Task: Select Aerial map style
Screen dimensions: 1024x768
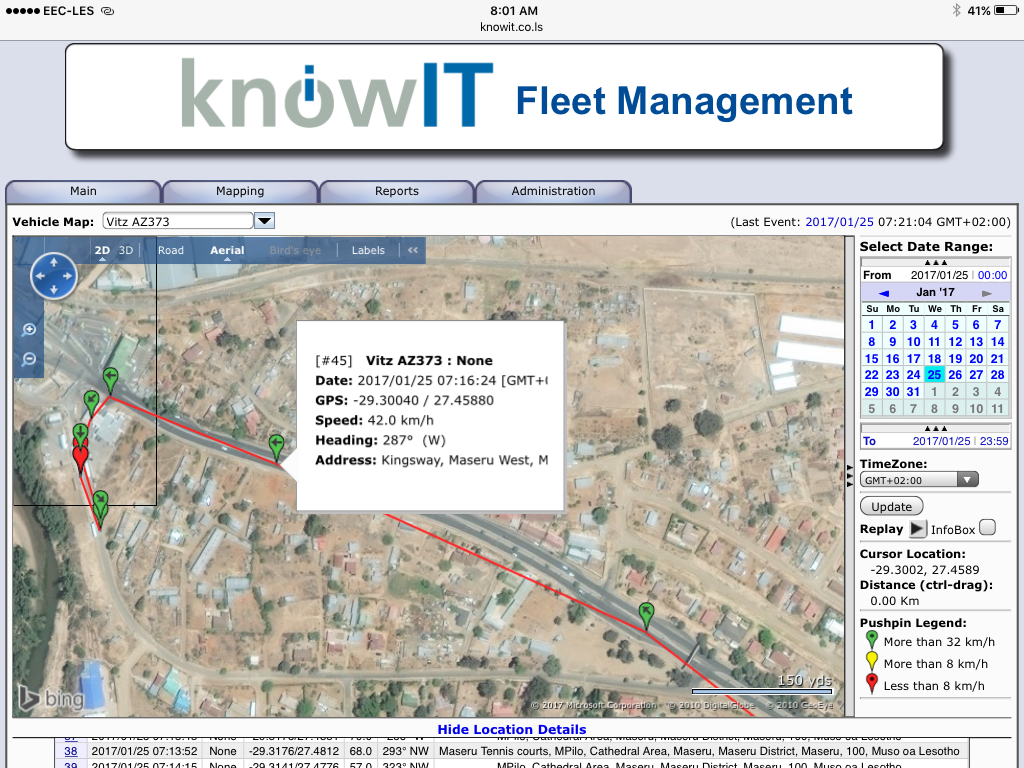Action: click(x=227, y=250)
